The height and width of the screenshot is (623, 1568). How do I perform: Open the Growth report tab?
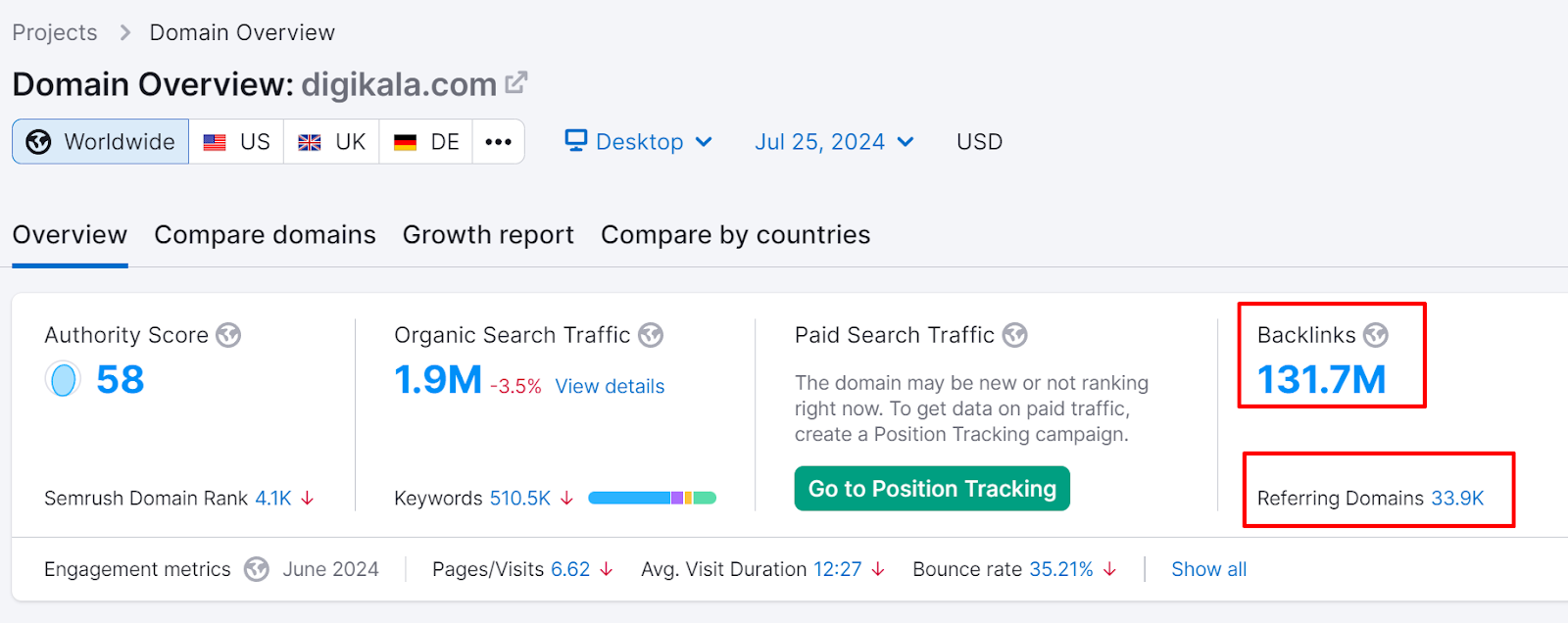click(488, 235)
